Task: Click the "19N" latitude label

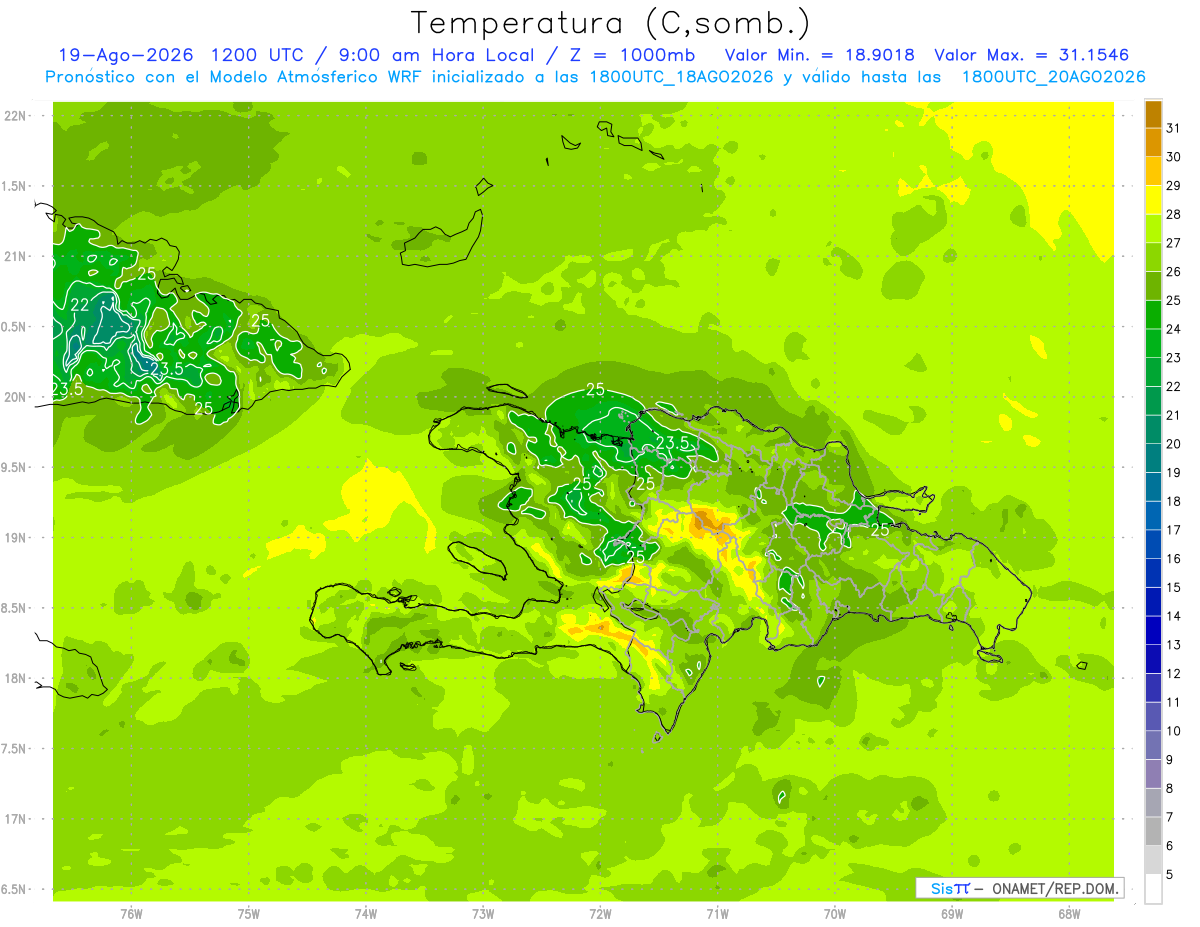Action: 17,538
